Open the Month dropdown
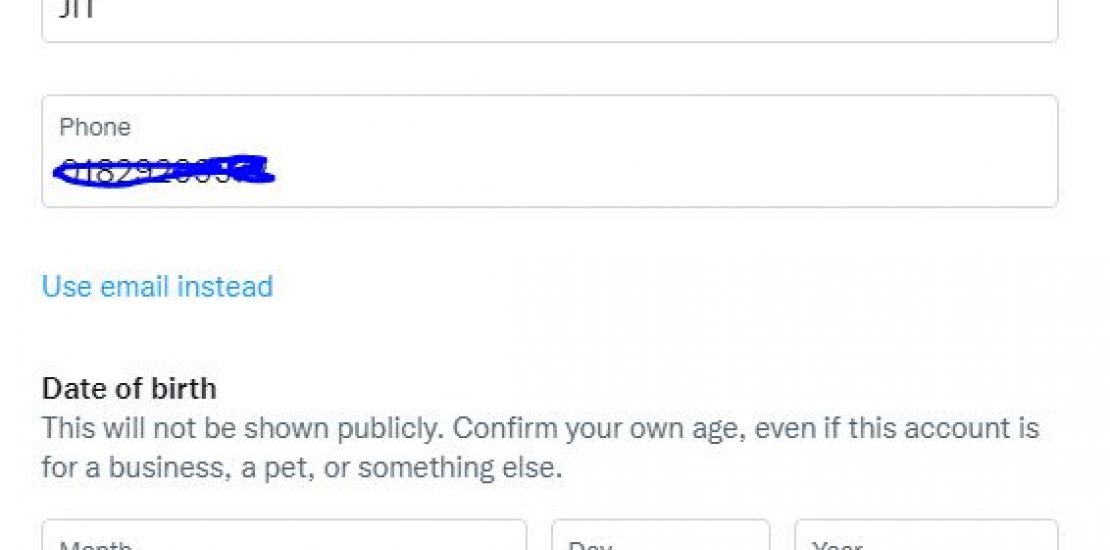The height and width of the screenshot is (550, 1110). (283, 537)
